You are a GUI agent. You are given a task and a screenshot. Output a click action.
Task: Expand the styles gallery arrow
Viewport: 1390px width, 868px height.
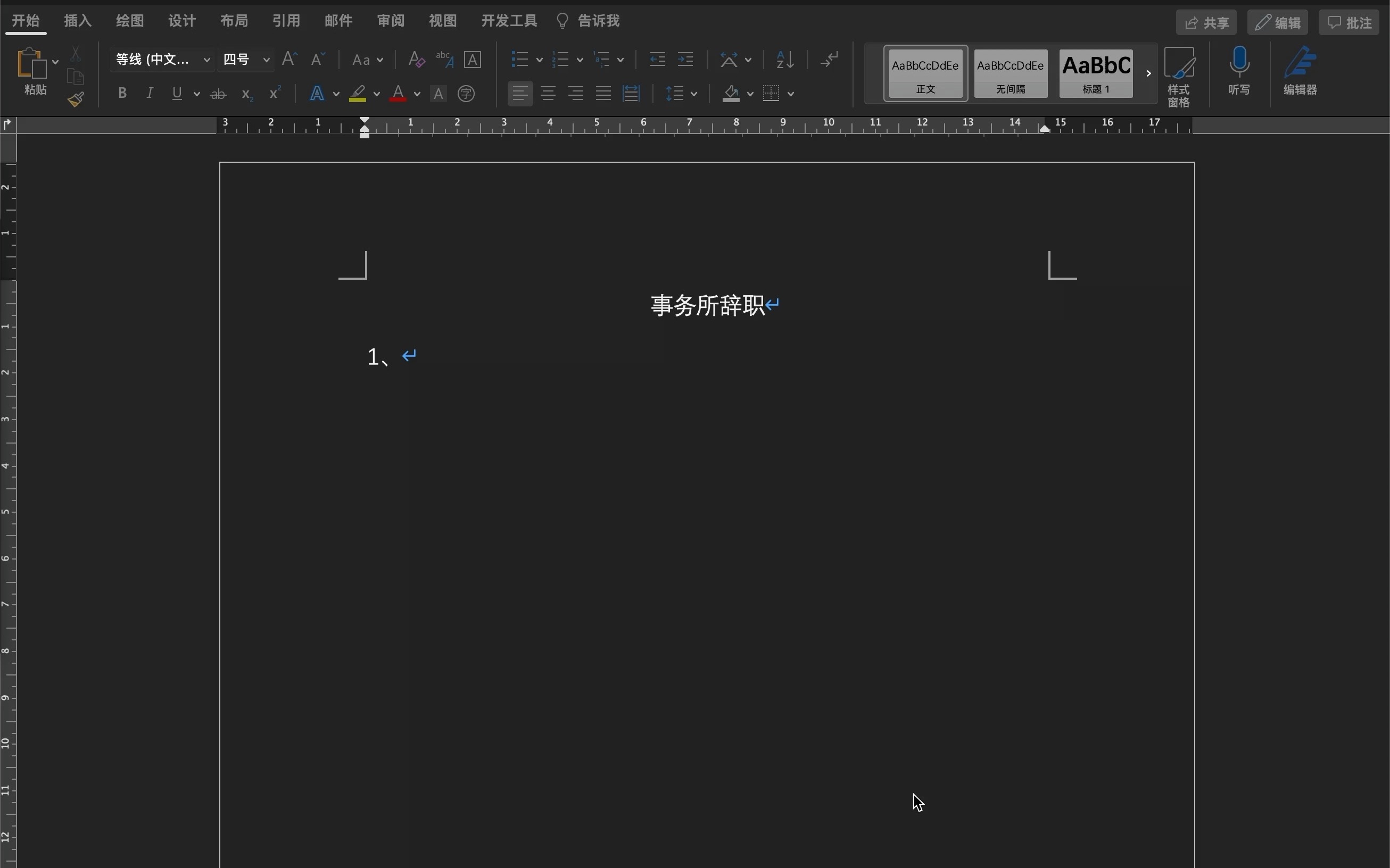pyautogui.click(x=1148, y=73)
